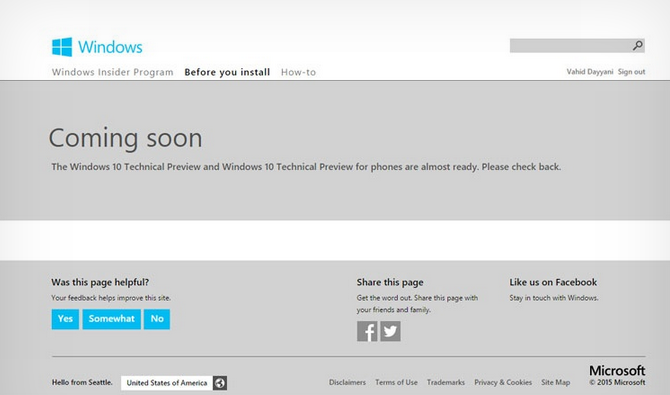
Task: Click the Microsoft logo in footer
Action: (x=617, y=370)
